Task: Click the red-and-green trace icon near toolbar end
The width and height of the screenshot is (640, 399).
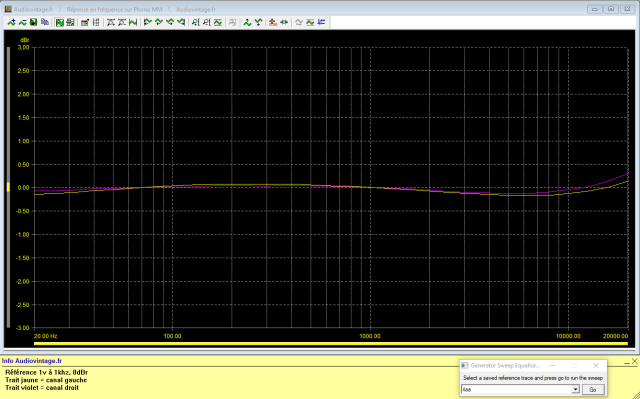Action: pos(310,22)
